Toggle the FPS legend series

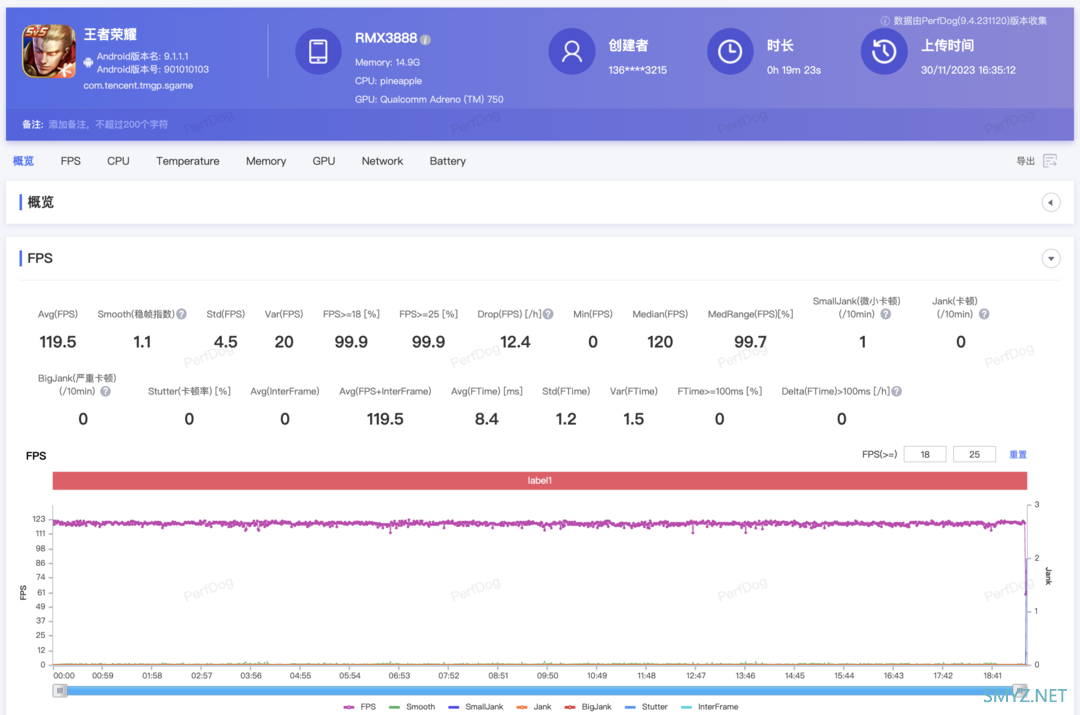(x=360, y=707)
